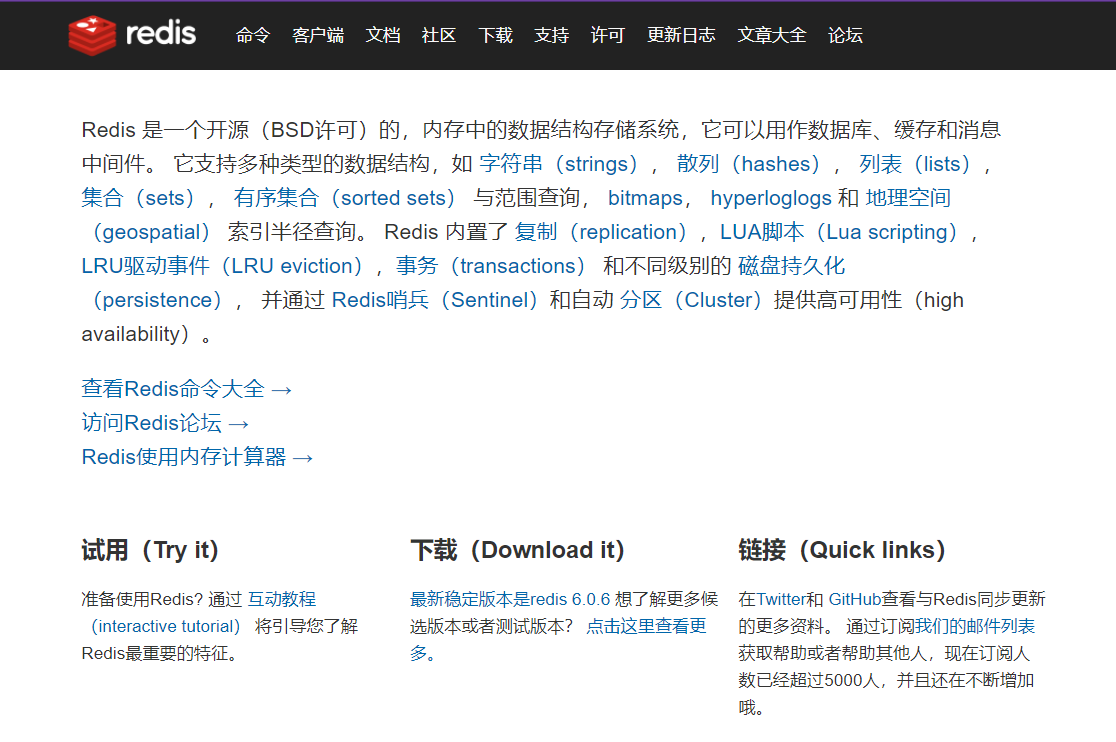Open the Redis哨兵 (Sentinel) link

point(435,301)
